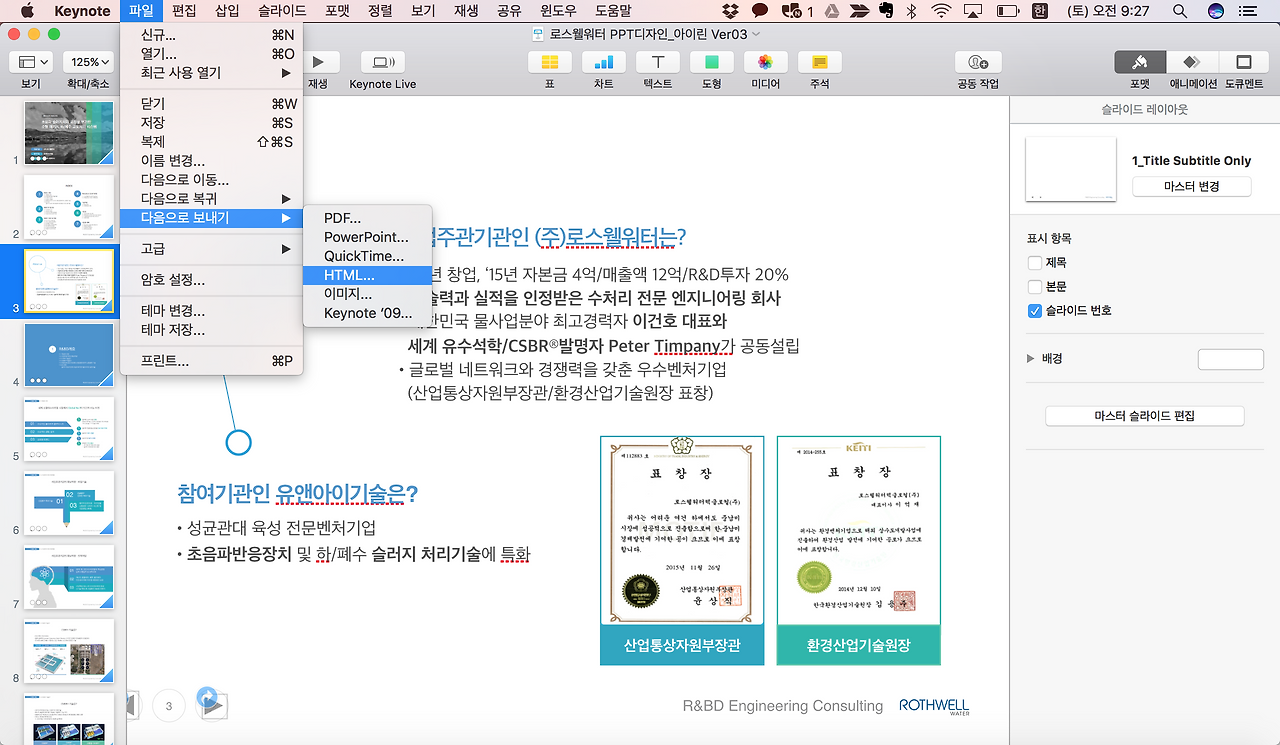Click the 마스터 변경 button
1280x745 pixels.
point(1191,186)
